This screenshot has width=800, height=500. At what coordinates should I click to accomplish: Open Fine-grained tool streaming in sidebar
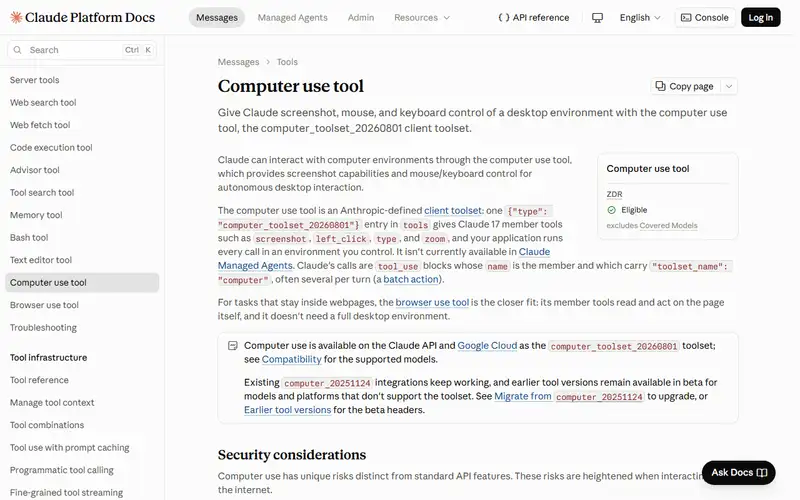click(x=66, y=492)
